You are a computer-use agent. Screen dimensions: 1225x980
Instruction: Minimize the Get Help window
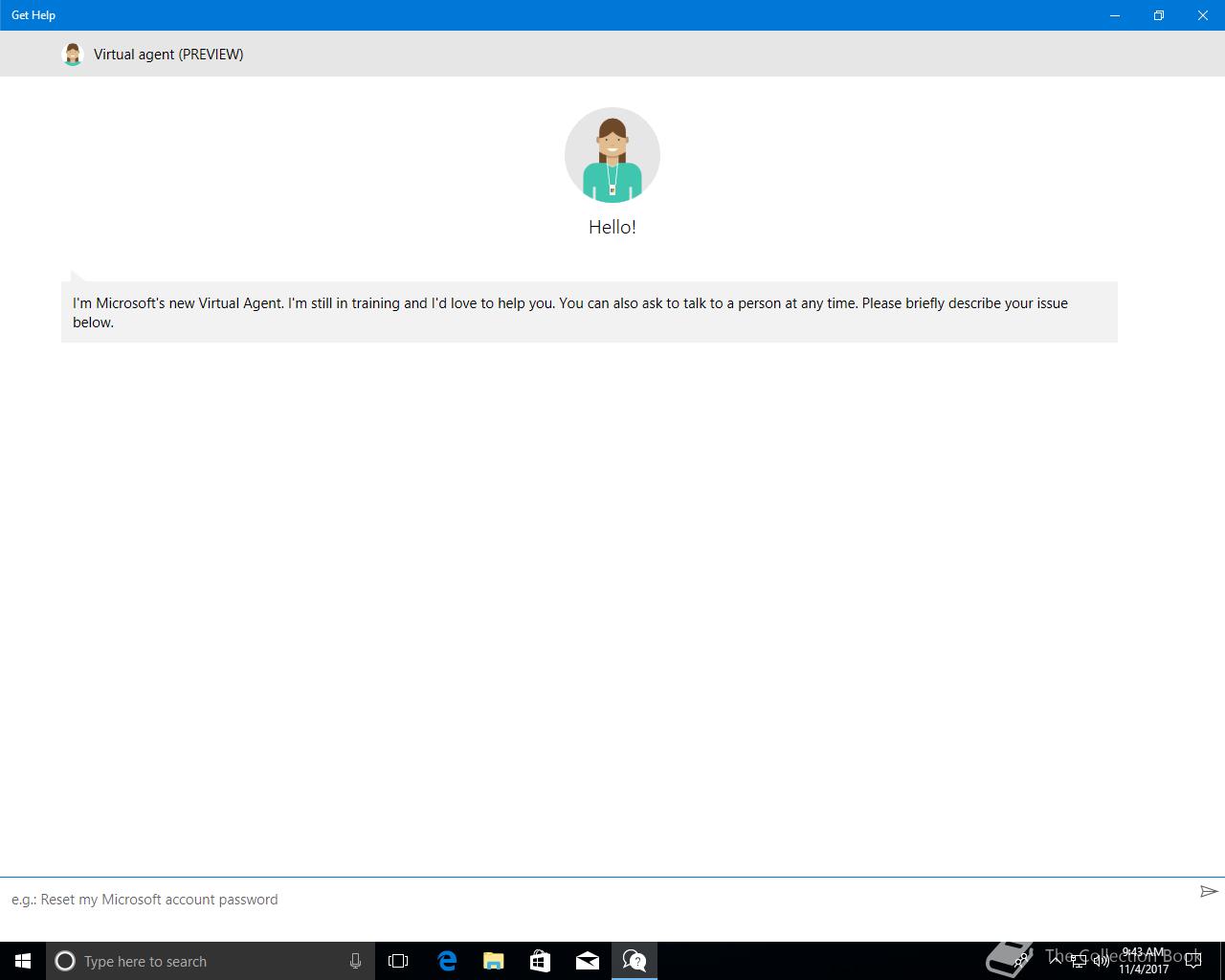pyautogui.click(x=1115, y=15)
